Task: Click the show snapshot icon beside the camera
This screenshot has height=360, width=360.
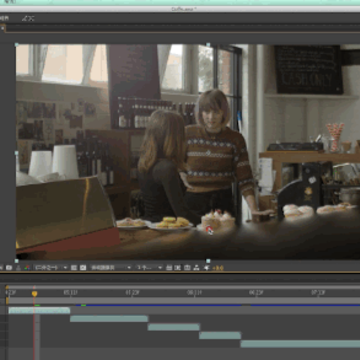Action: tap(18, 268)
